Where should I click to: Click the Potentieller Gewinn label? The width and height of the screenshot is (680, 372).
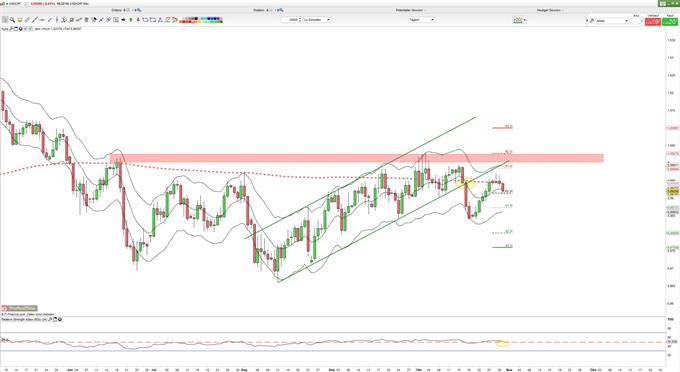pos(409,10)
